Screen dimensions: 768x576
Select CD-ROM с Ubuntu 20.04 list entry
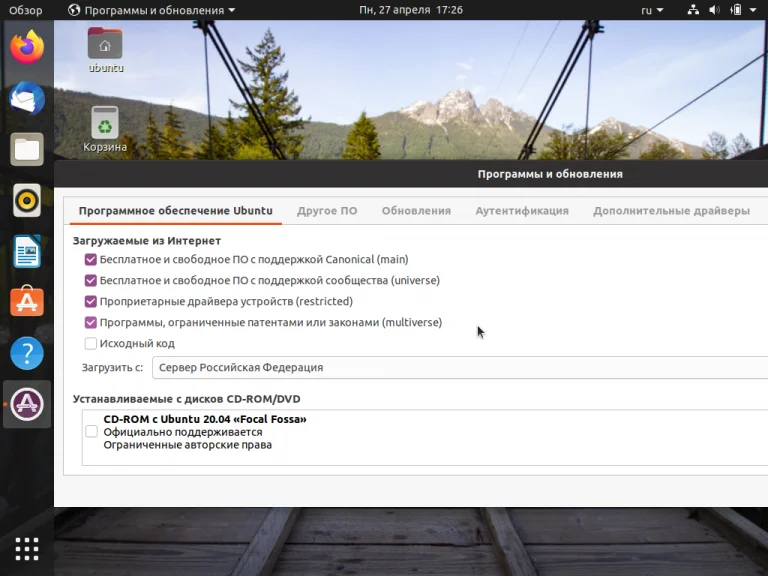tap(425, 432)
